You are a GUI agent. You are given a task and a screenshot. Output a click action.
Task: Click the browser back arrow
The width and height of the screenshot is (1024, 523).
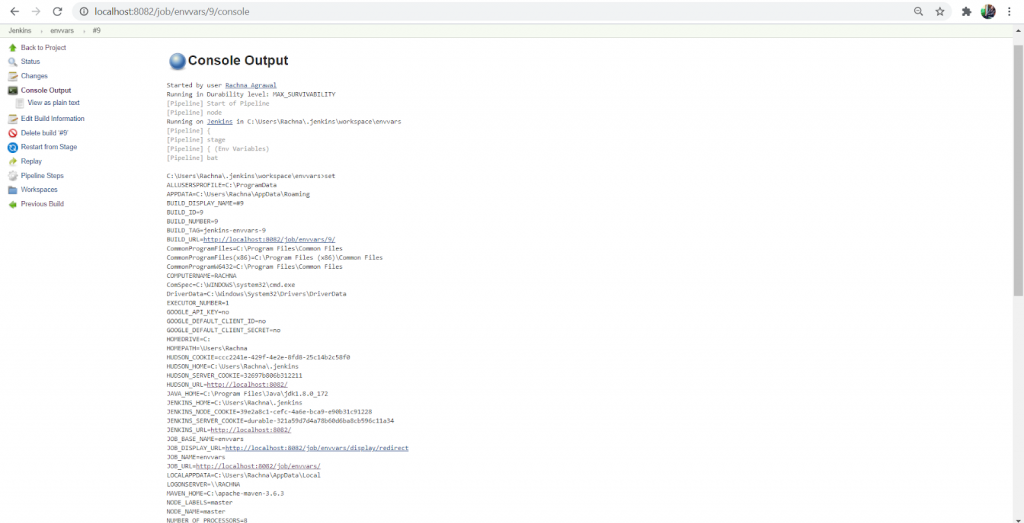(x=14, y=12)
